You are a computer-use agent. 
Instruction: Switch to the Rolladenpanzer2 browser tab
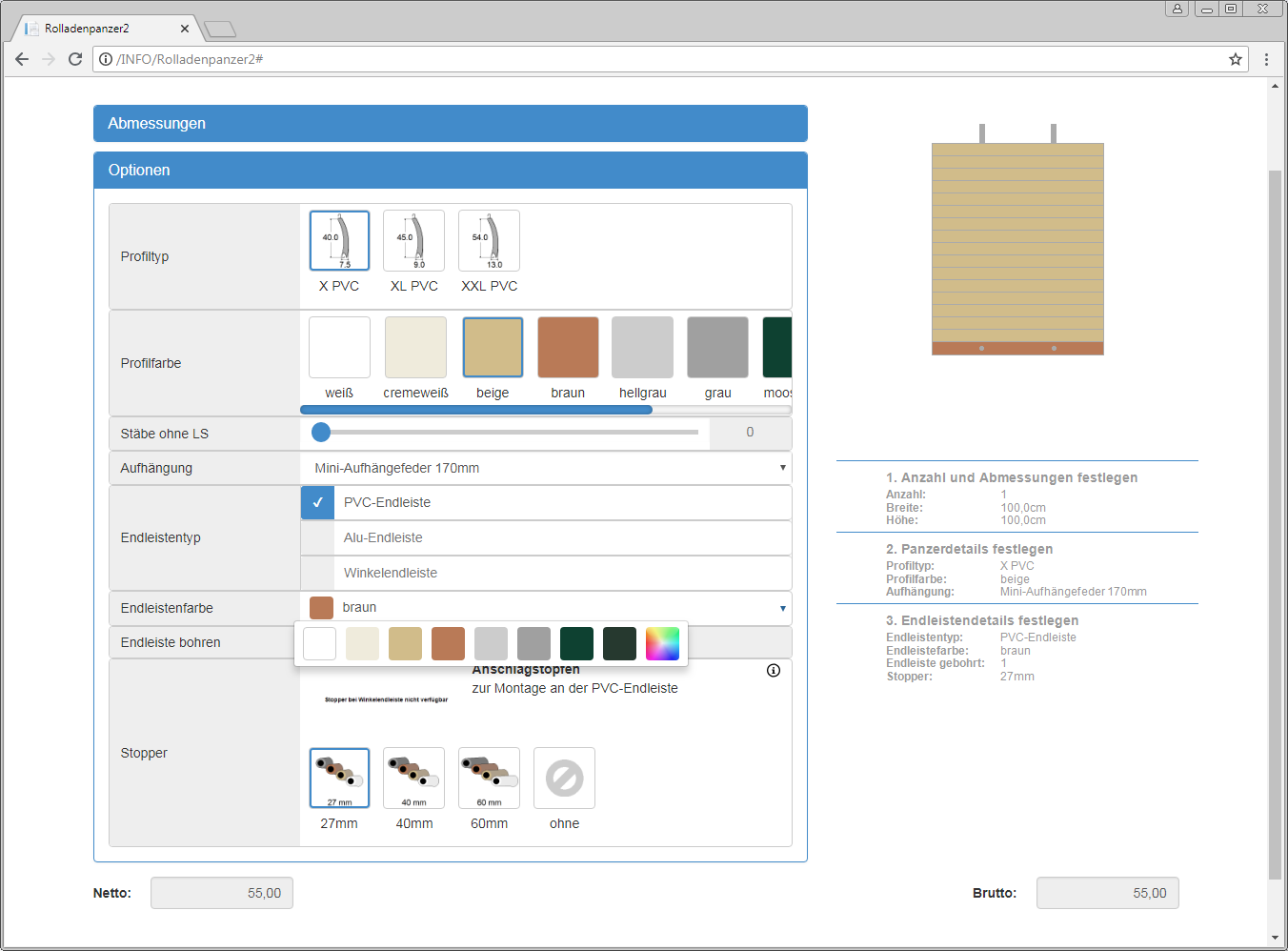103,29
